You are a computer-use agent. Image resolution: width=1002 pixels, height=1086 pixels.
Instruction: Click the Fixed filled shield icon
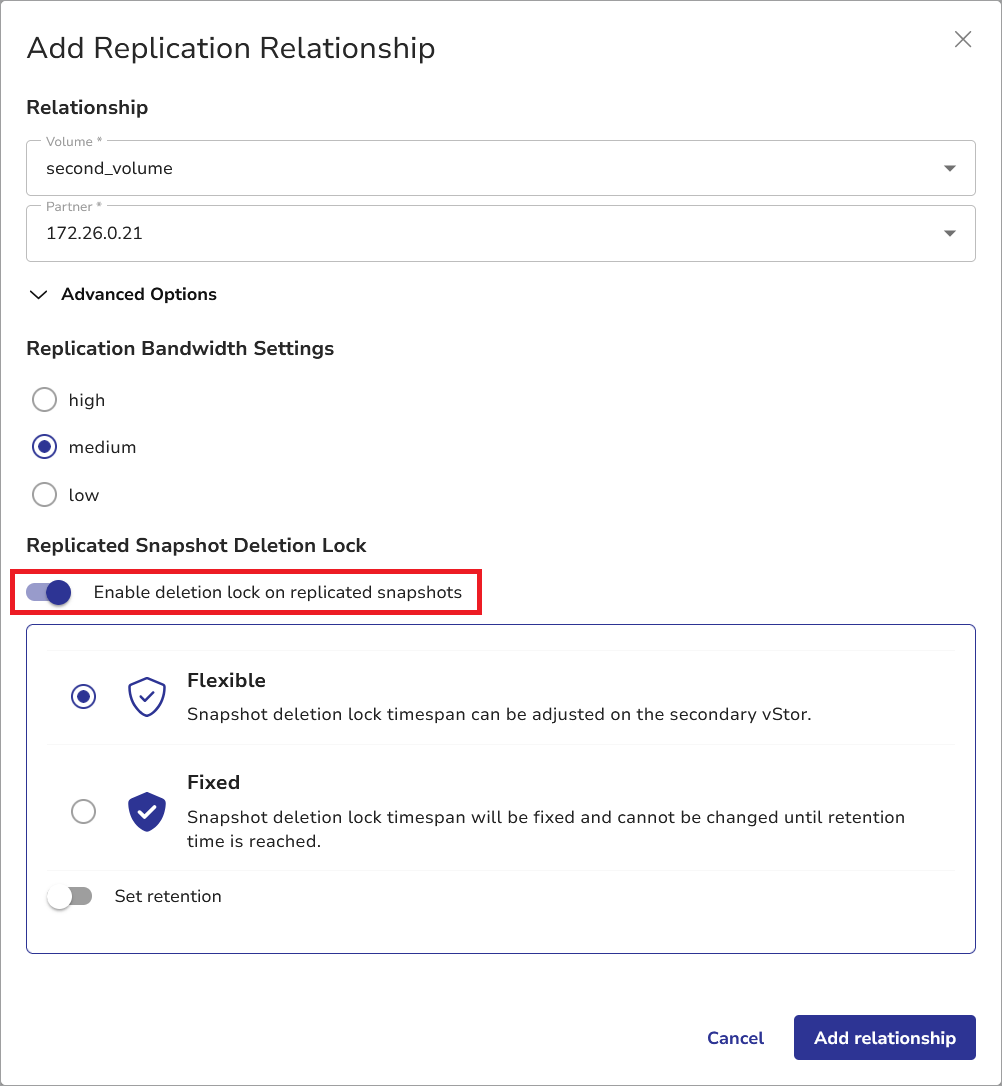tap(147, 811)
